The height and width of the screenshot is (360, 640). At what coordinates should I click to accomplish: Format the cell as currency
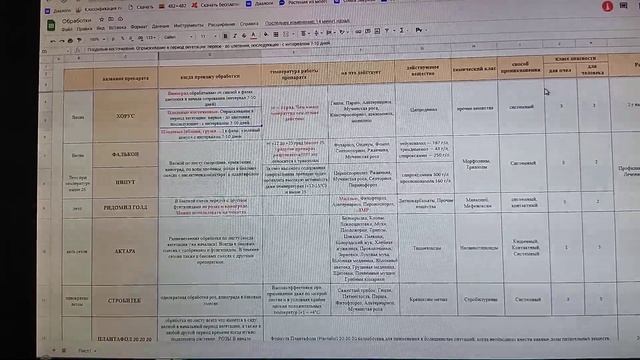(x=113, y=39)
